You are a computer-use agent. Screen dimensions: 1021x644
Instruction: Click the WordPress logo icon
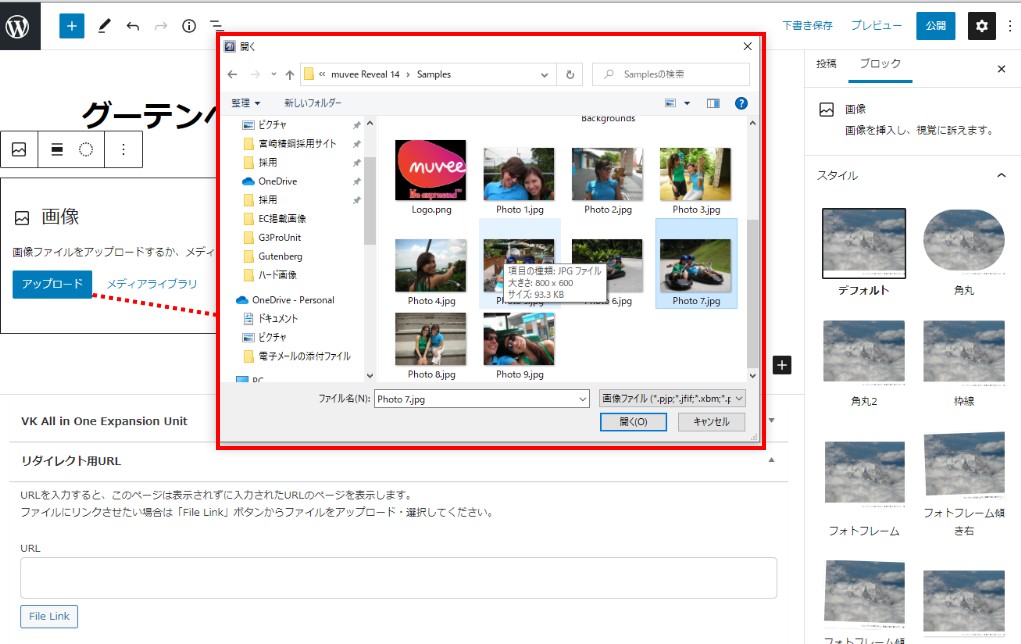19,26
